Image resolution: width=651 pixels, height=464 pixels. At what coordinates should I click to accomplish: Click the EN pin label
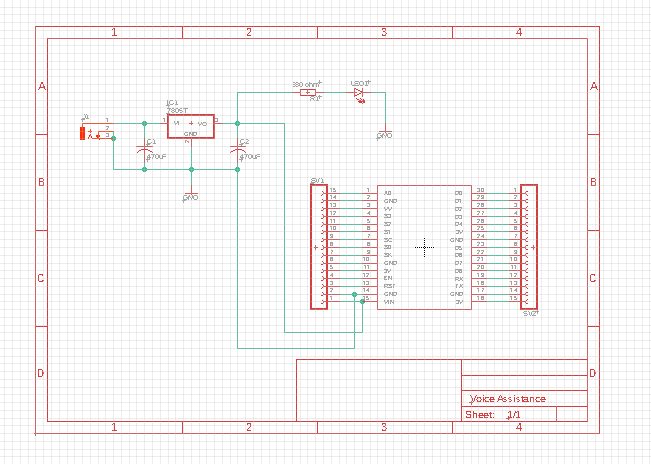[x=388, y=278]
